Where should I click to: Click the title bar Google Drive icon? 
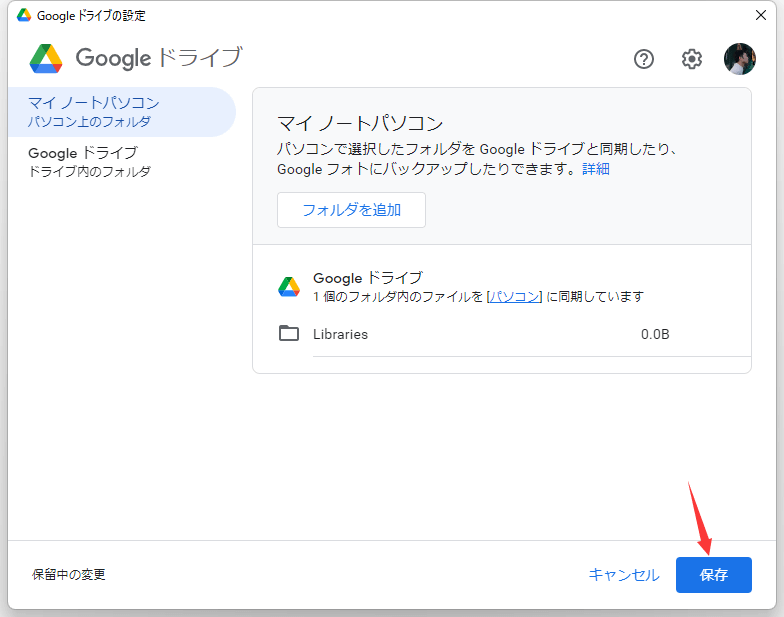pyautogui.click(x=24, y=16)
